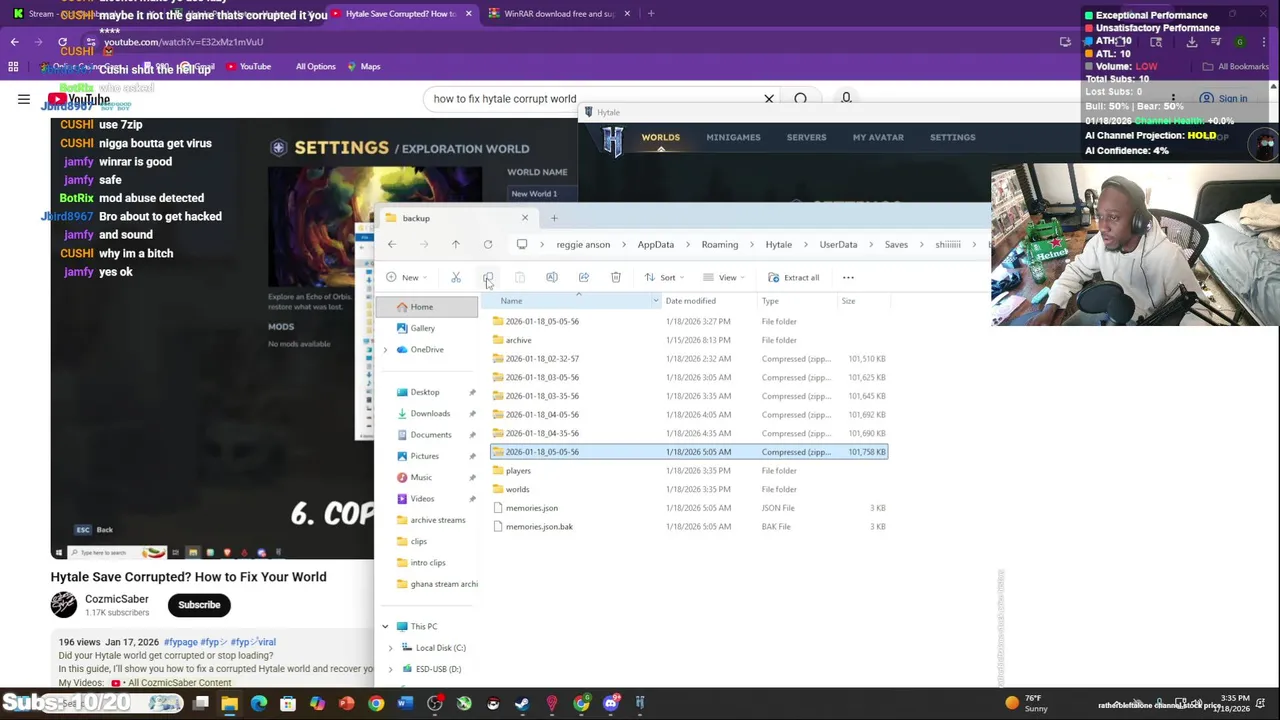Viewport: 1280px width, 720px height.
Task: Click the Hytale breadcrumb in address bar
Action: click(778, 244)
